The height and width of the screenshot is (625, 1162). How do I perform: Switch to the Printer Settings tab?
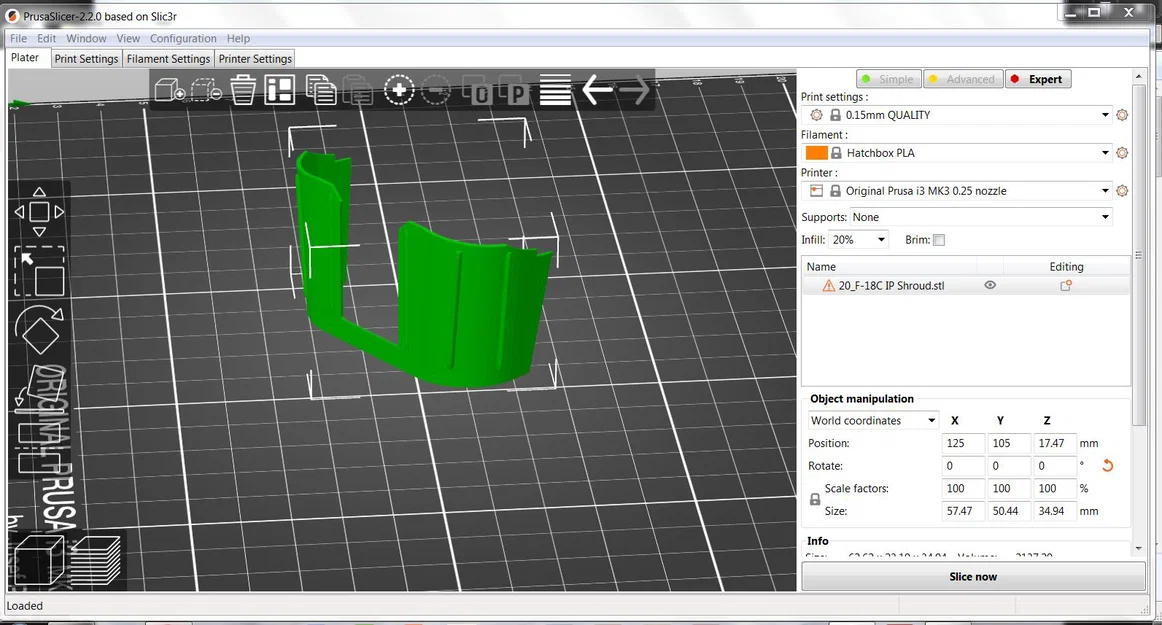coord(255,59)
